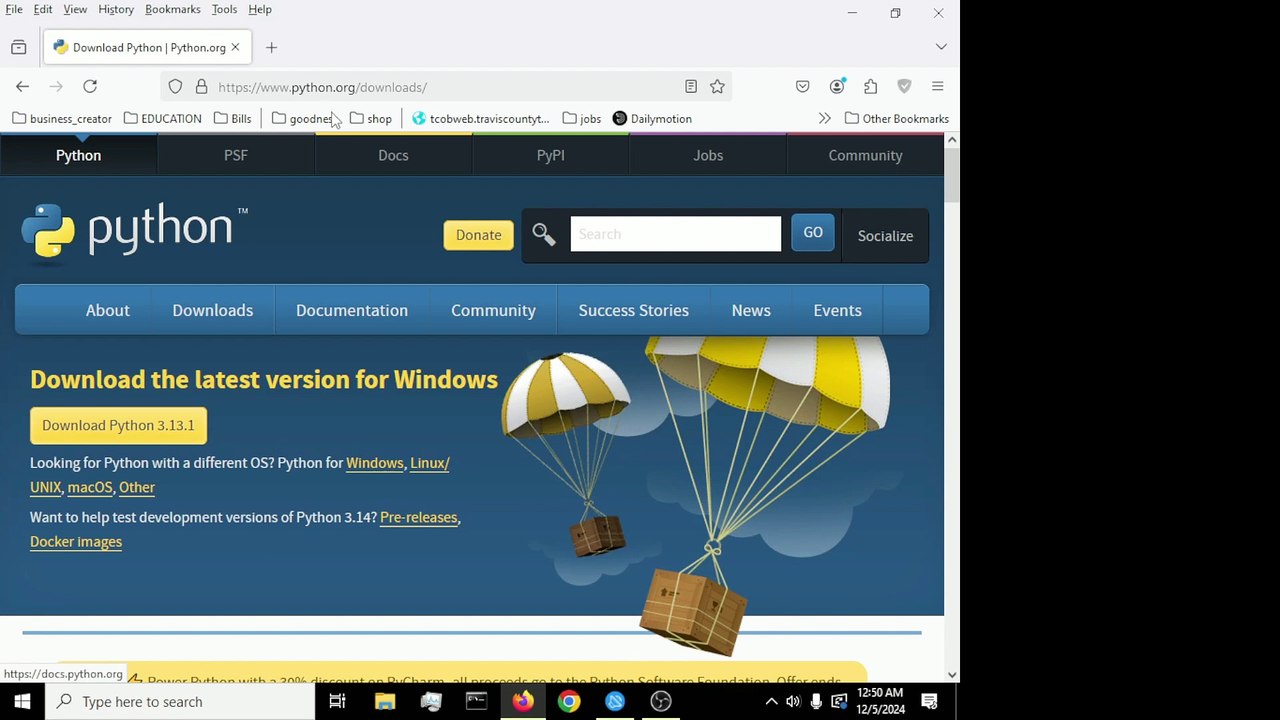Click the GO search button
This screenshot has height=720, width=1280.
(813, 233)
